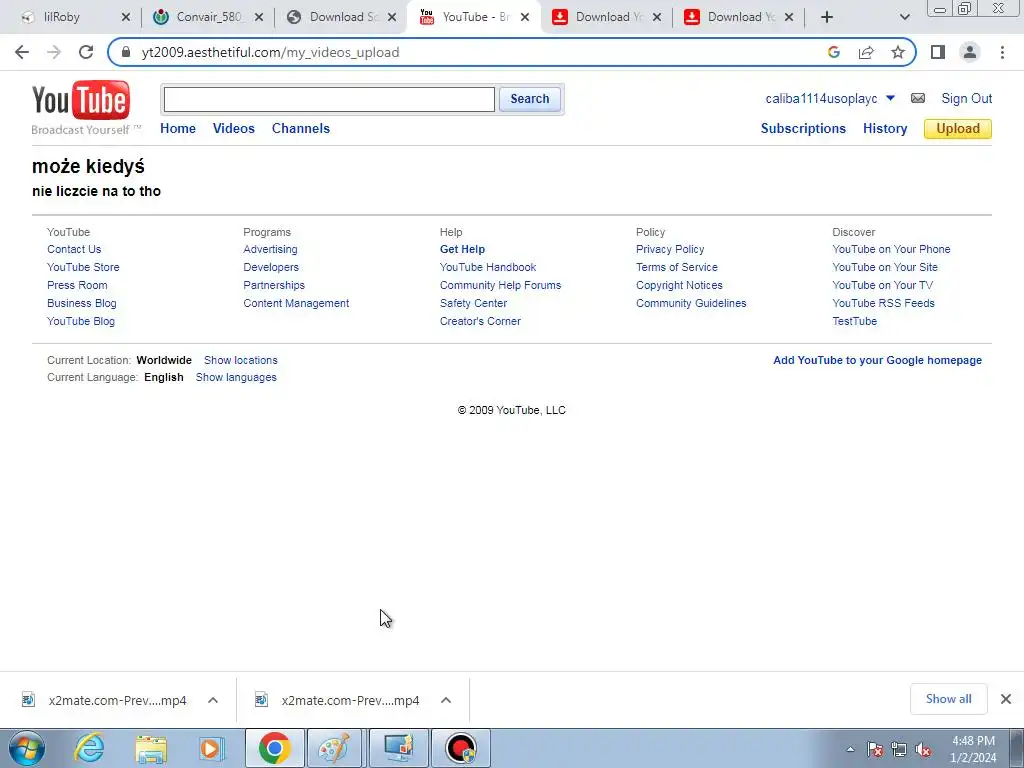Reload the page with the refresh icon

[86, 52]
